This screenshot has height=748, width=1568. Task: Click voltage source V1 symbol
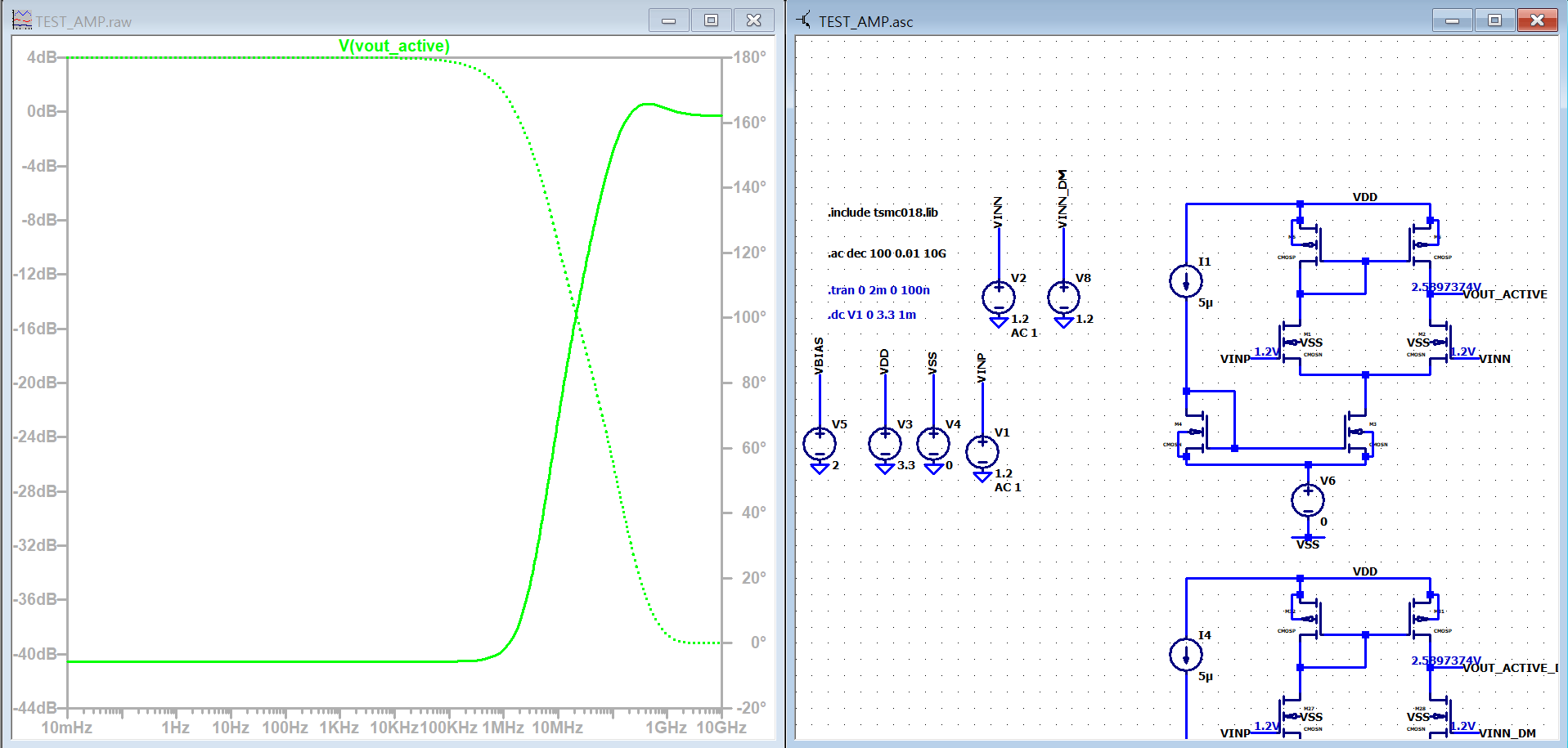982,452
